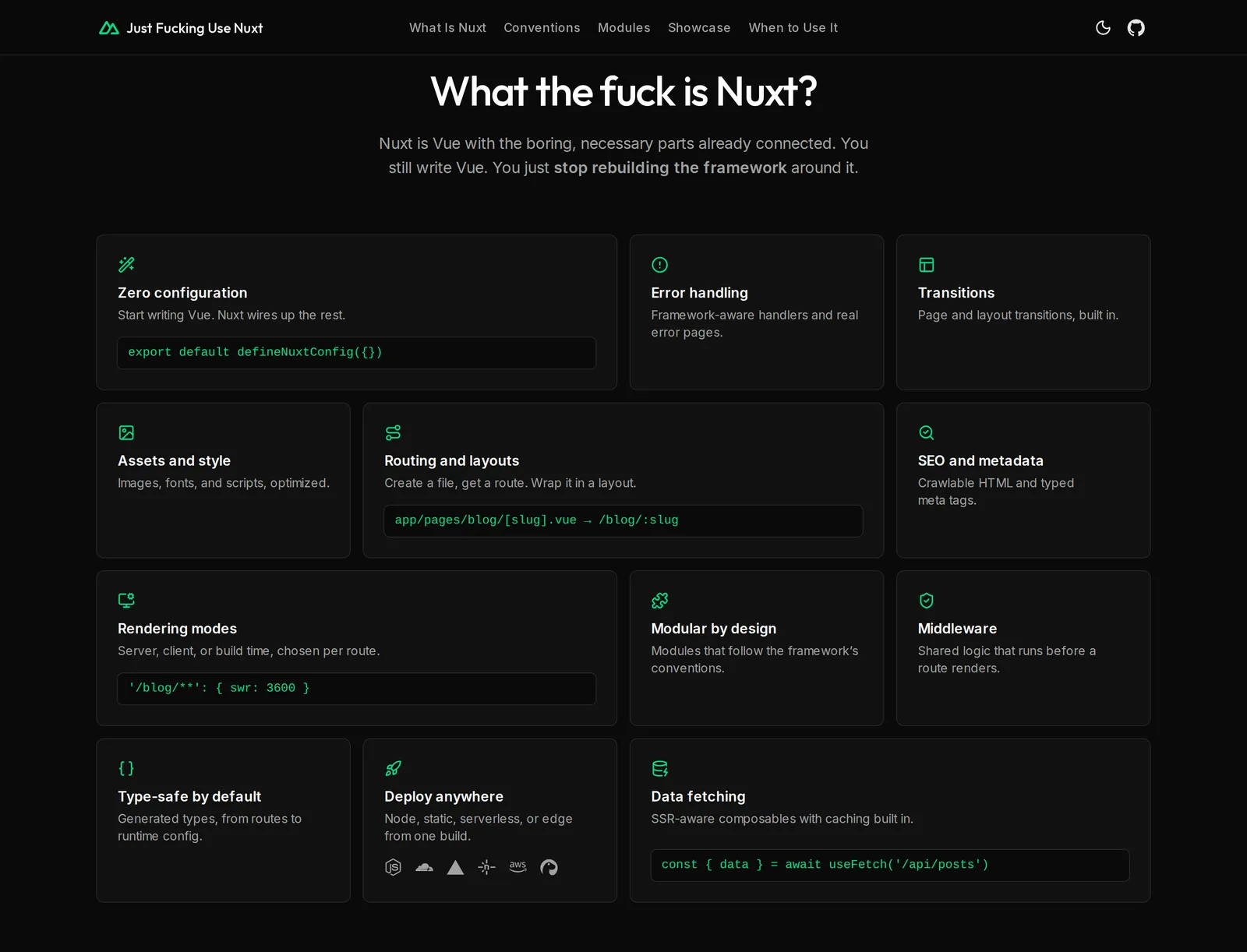Click the 'What the fuck is Nuxt?' heading

click(623, 91)
